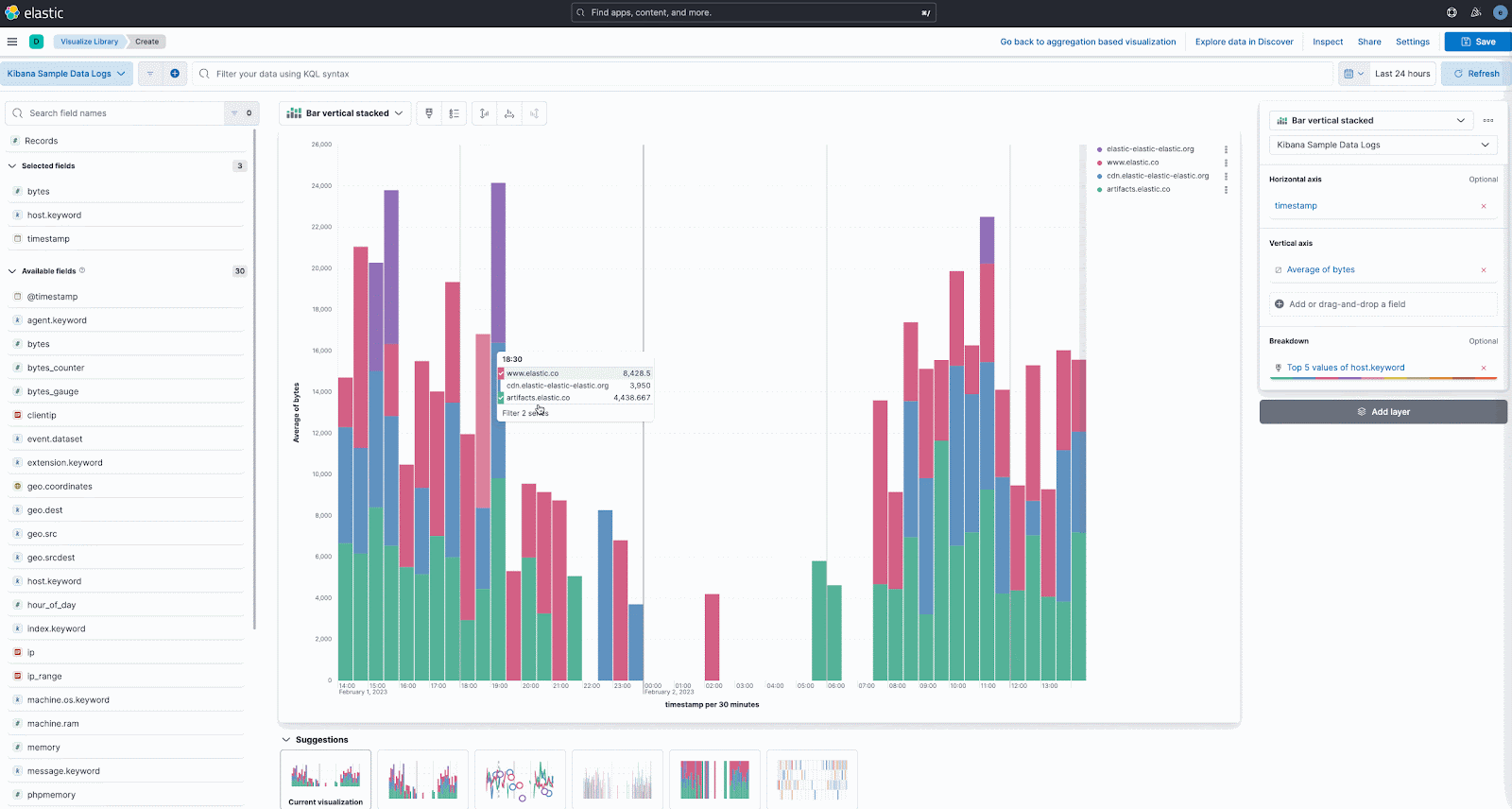
Task: Open options for www.elastic.co legend item
Action: [1226, 163]
